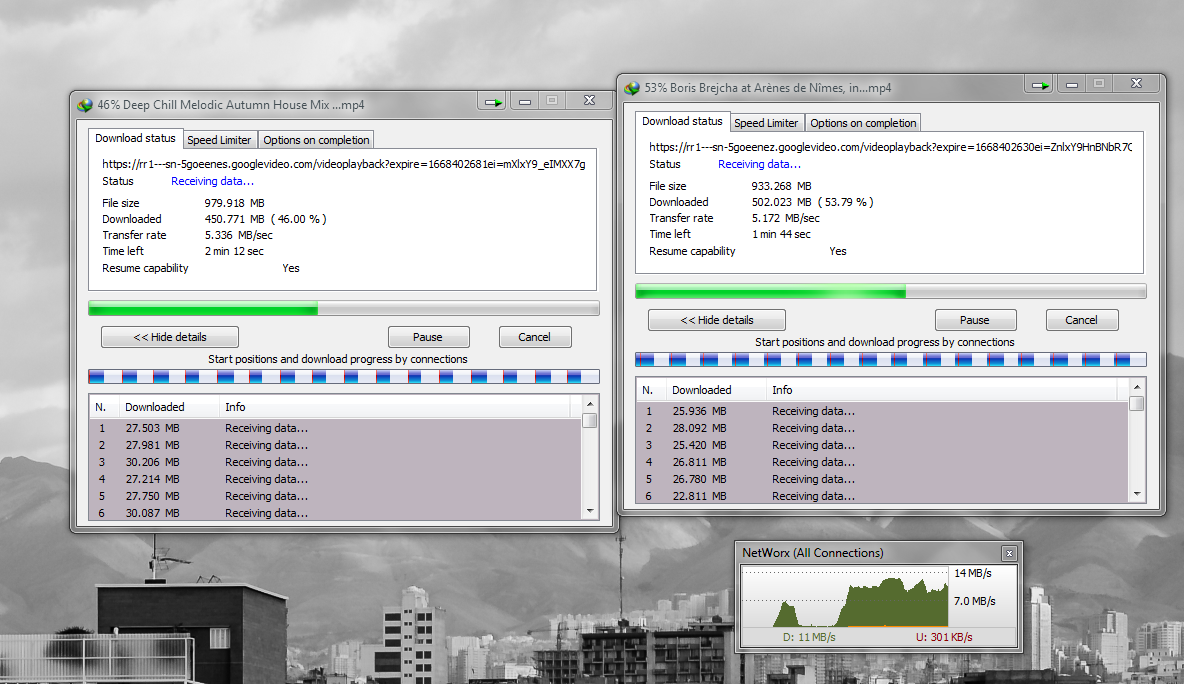This screenshot has height=684, width=1184.
Task: Click the Deep Chill googlevideo URL text
Action: (344, 164)
